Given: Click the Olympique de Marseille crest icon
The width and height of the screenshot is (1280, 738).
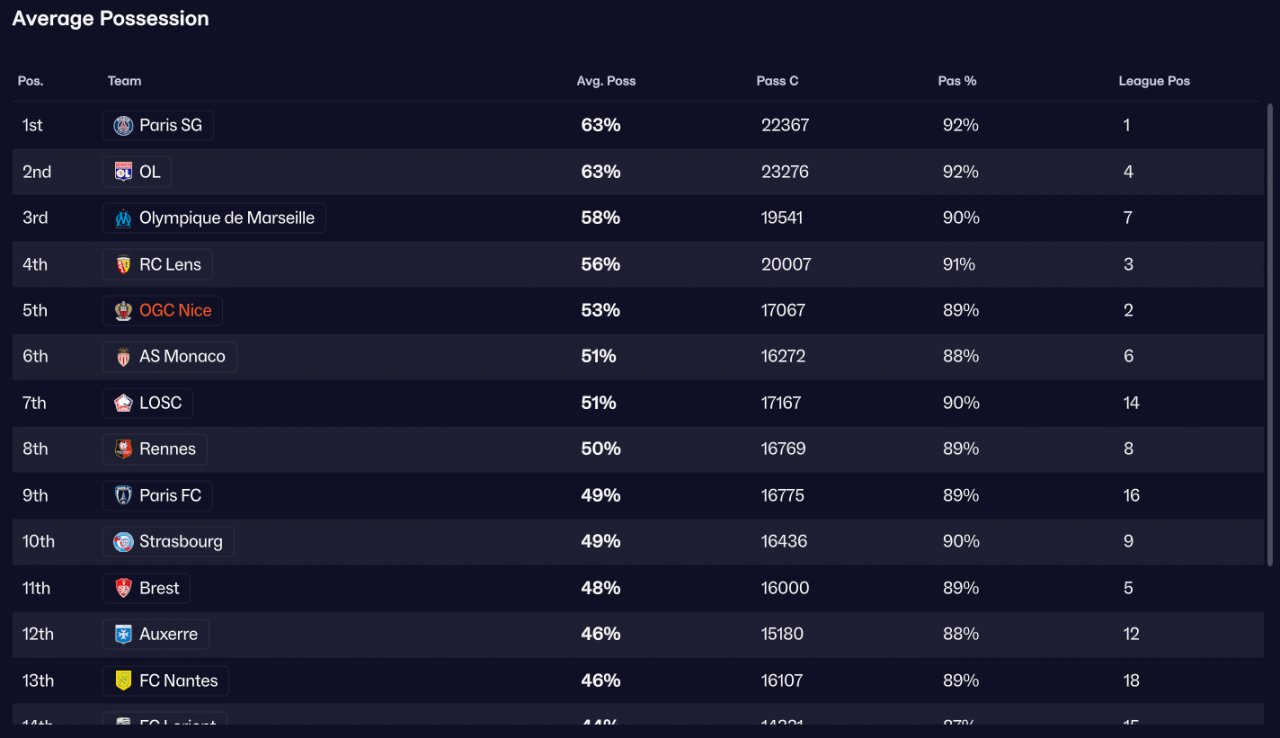Looking at the screenshot, I should point(123,218).
